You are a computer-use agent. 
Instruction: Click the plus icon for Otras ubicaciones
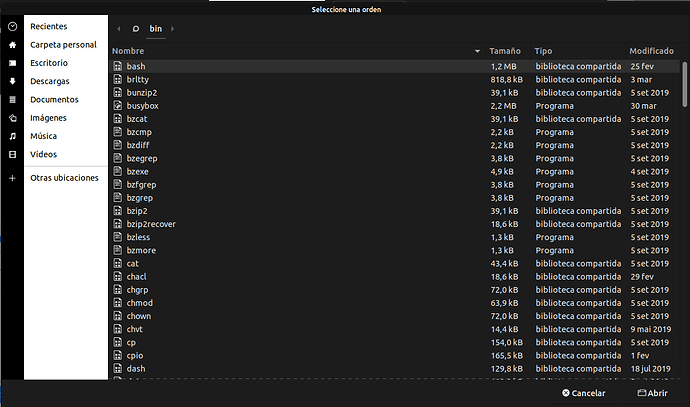(12, 178)
